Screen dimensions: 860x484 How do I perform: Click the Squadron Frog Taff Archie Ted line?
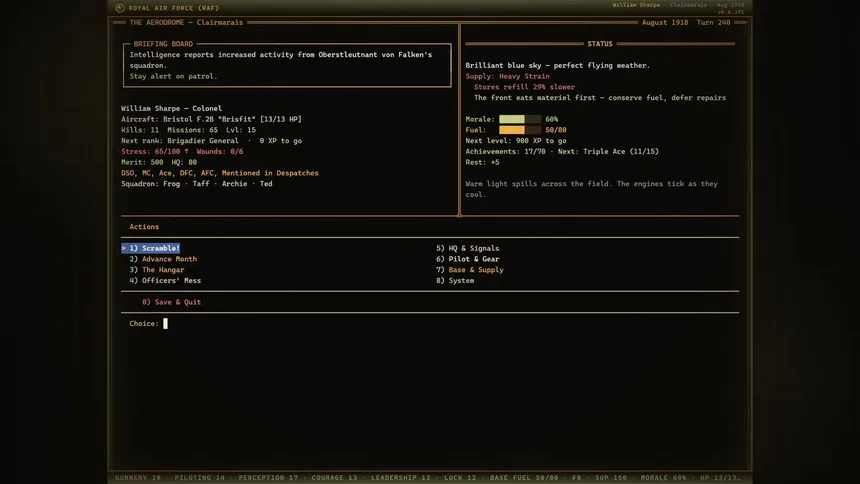(197, 184)
